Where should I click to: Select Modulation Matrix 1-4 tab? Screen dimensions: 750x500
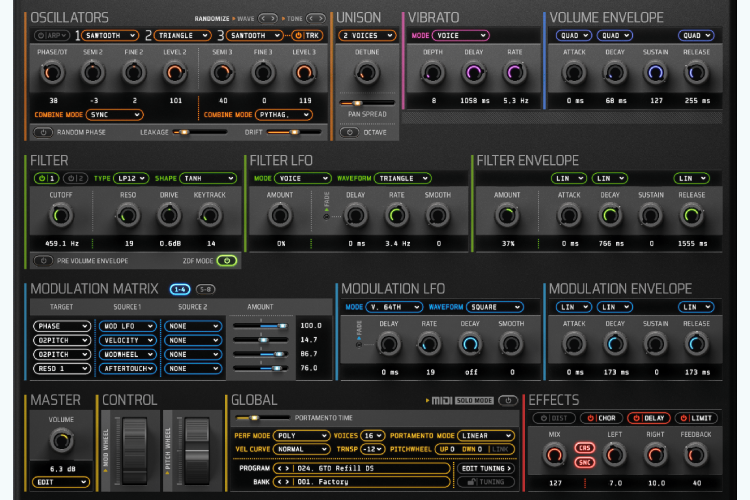(x=180, y=289)
